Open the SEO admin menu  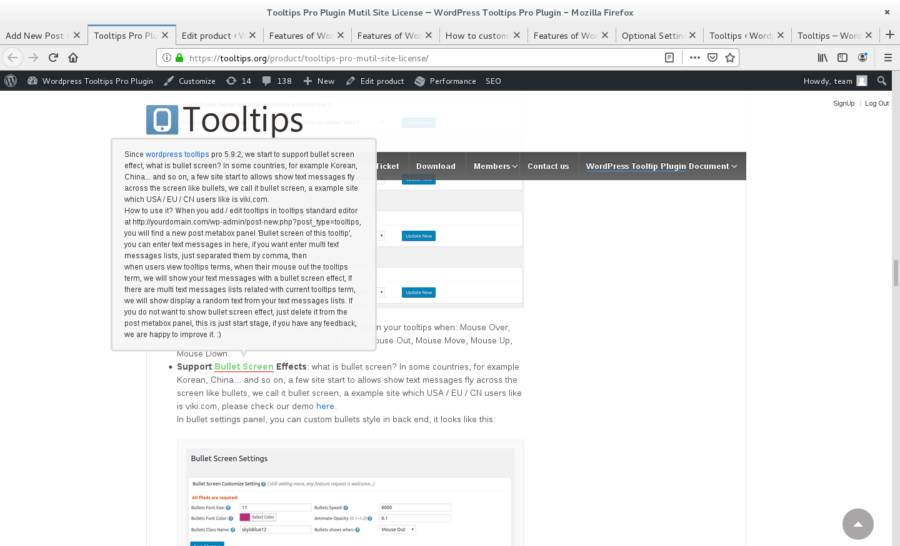pyautogui.click(x=493, y=81)
